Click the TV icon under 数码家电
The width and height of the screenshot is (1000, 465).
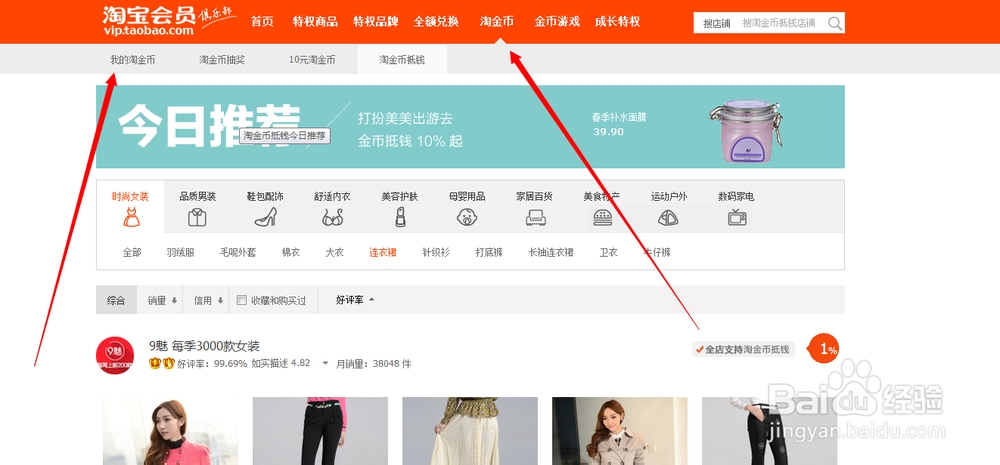(x=737, y=218)
